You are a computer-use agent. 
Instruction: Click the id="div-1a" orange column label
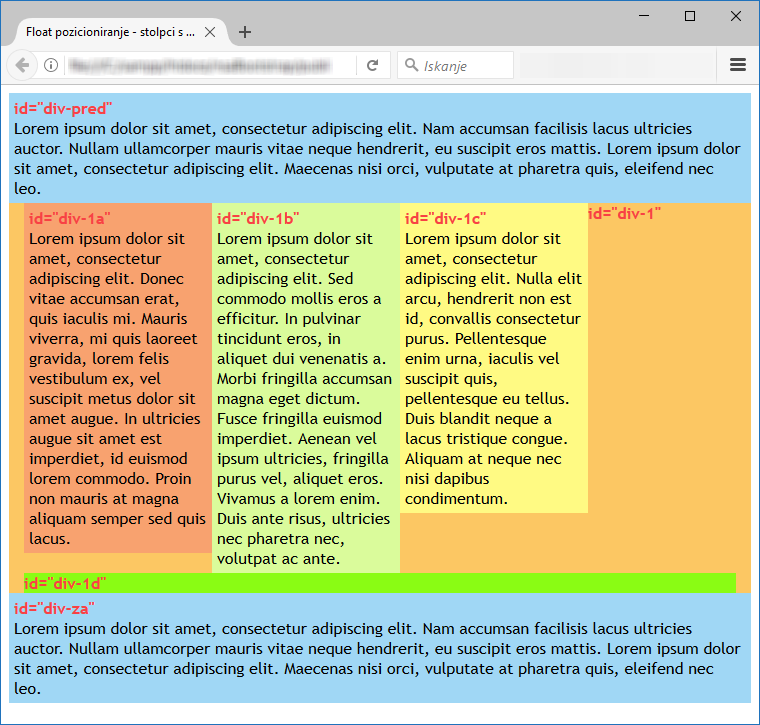click(70, 219)
